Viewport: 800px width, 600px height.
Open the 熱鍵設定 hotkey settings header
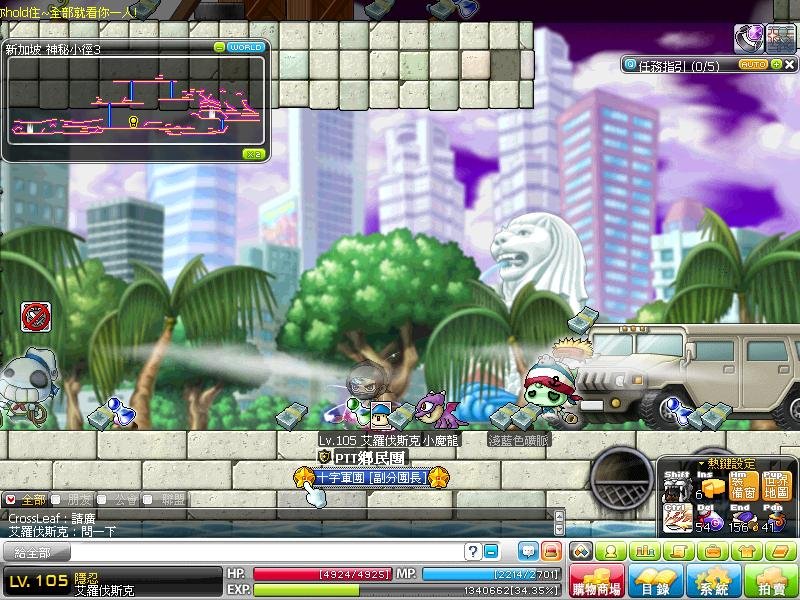[727, 463]
